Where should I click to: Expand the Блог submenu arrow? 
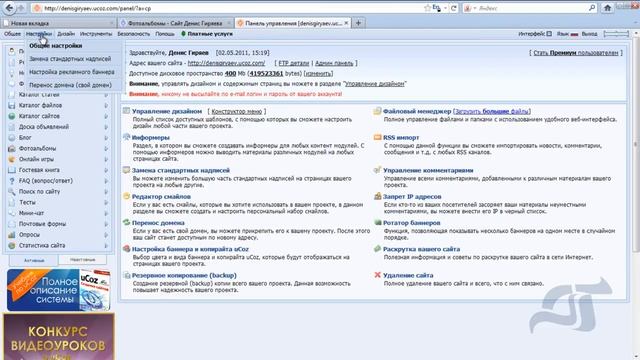106,138
